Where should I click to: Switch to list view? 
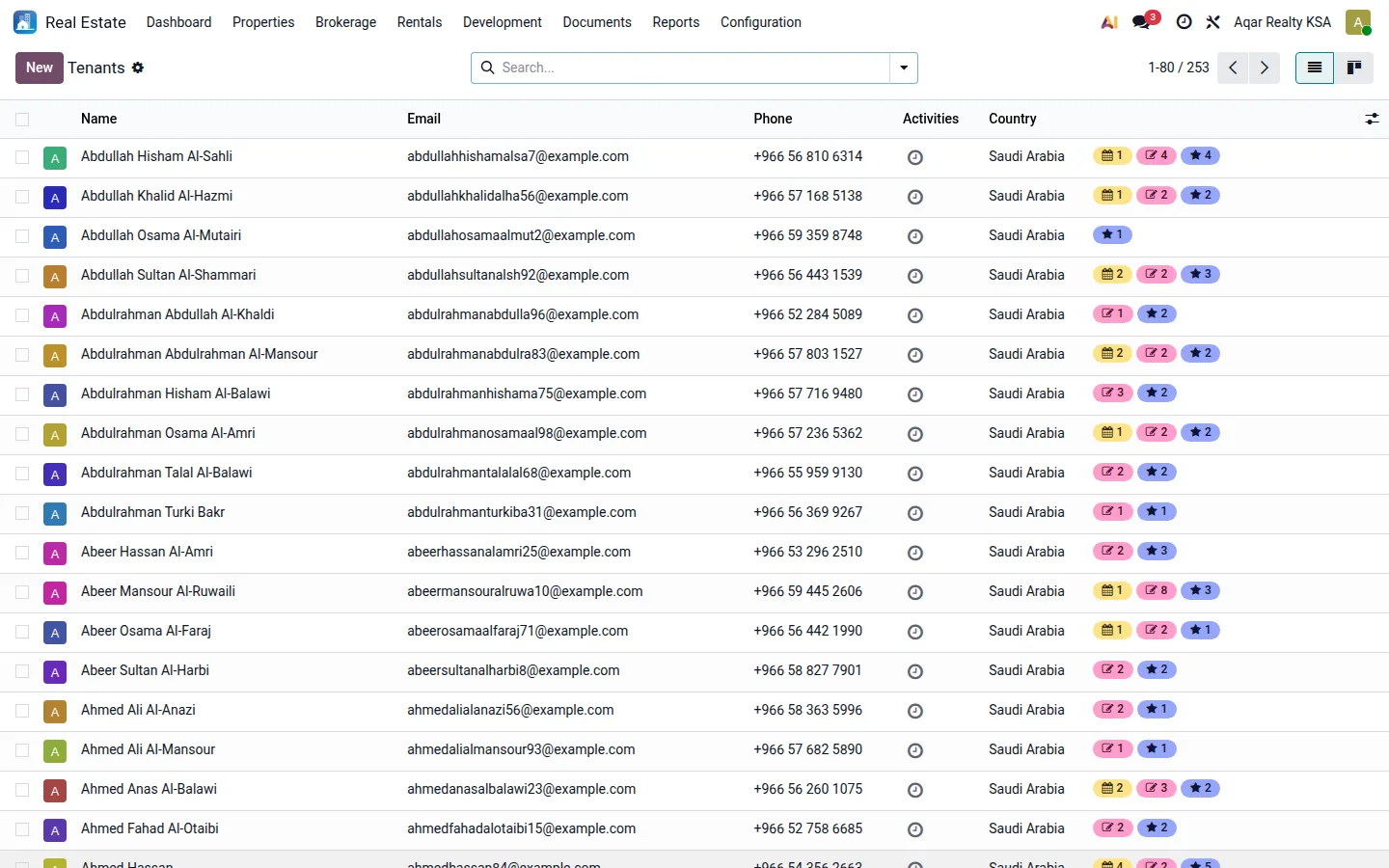pos(1315,68)
